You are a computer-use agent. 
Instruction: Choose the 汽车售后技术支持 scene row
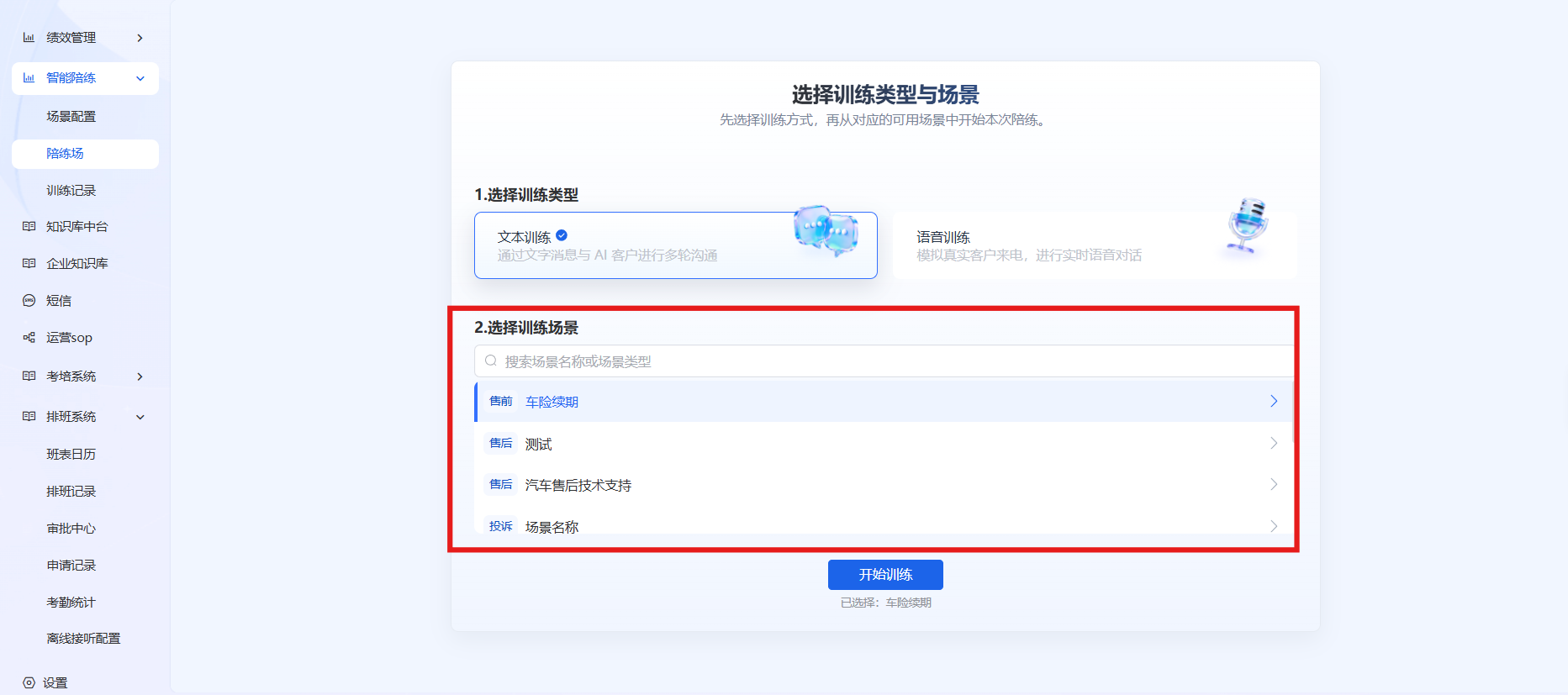point(884,485)
